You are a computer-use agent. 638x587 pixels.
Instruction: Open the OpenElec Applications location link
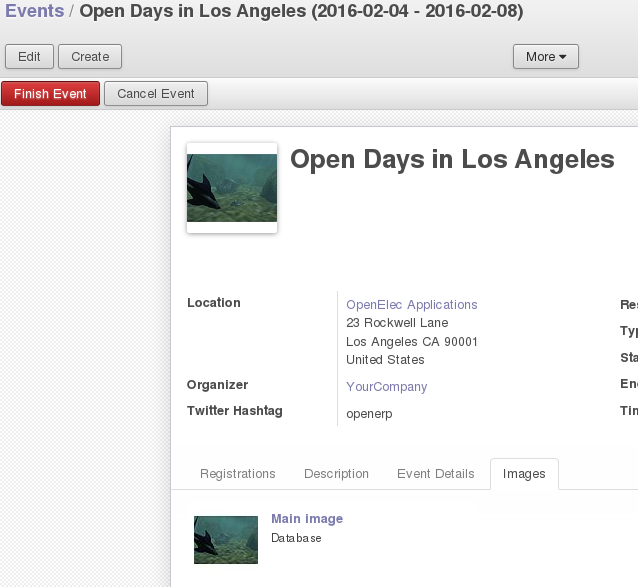(x=411, y=305)
